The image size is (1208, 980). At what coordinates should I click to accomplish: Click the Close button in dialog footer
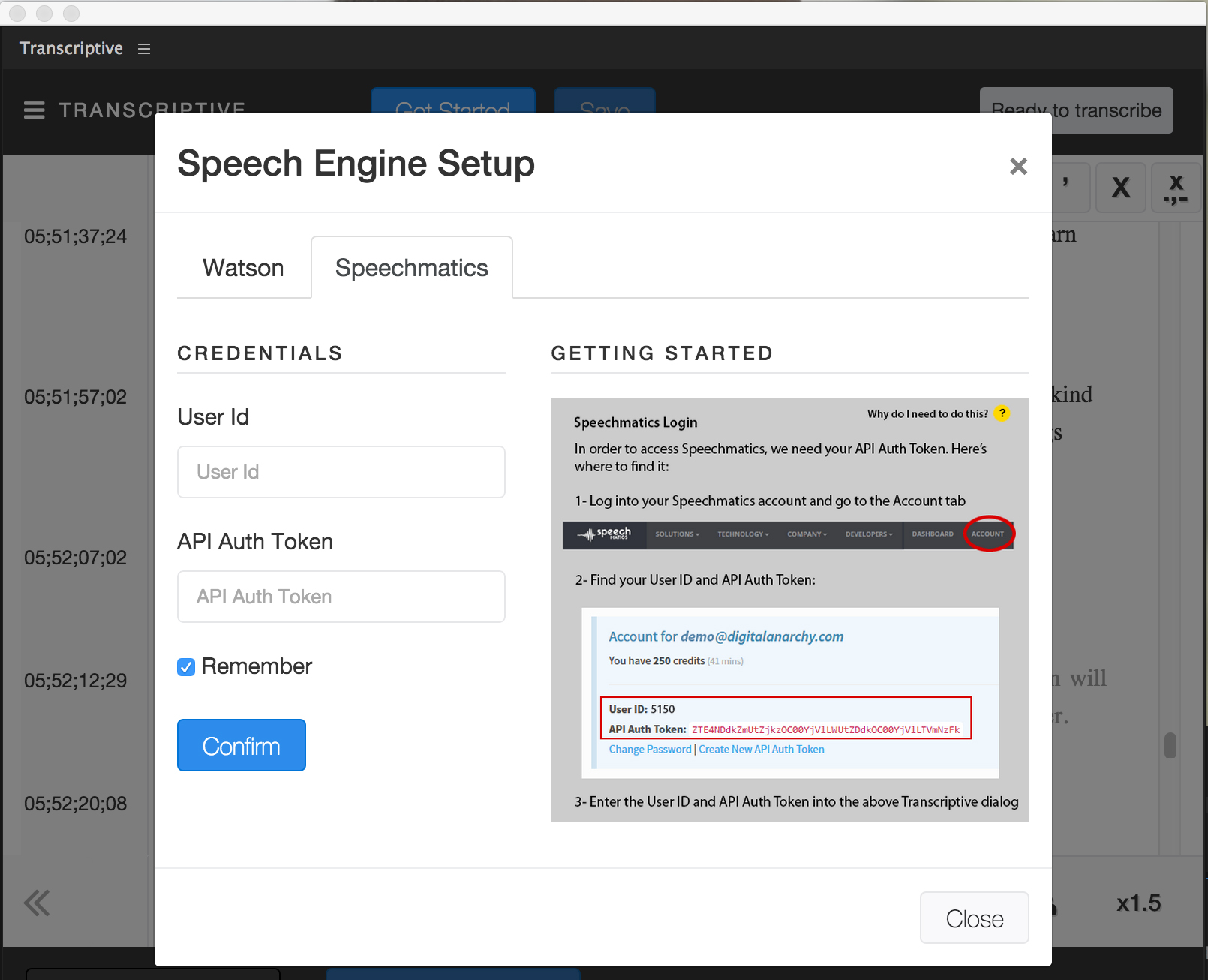click(974, 918)
